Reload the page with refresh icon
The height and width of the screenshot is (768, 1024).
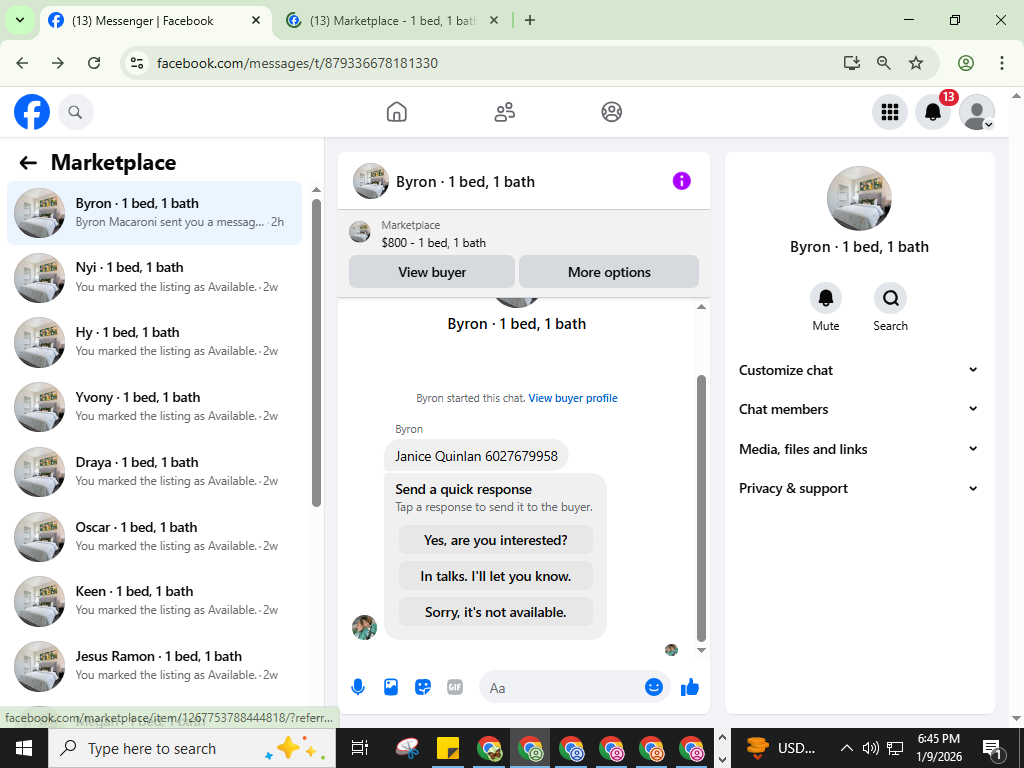pos(94,63)
